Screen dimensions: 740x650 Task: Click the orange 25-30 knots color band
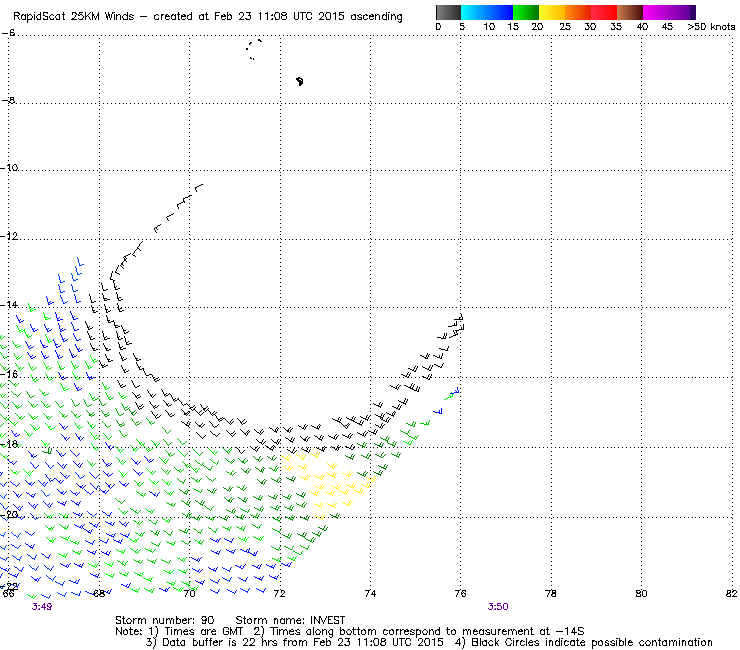coord(578,12)
